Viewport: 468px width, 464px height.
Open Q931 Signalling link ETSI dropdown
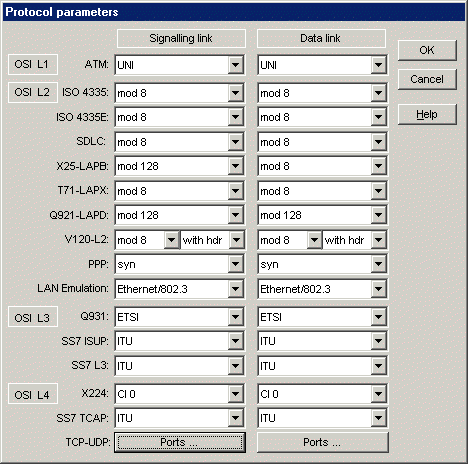pyautogui.click(x=235, y=317)
